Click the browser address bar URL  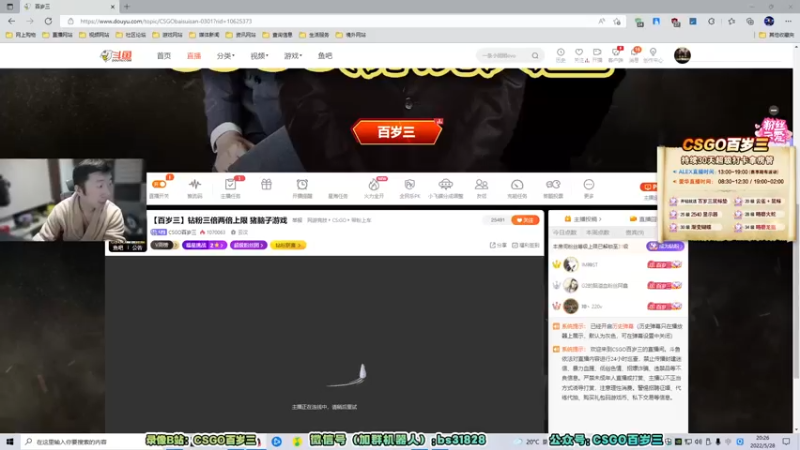[x=166, y=21]
